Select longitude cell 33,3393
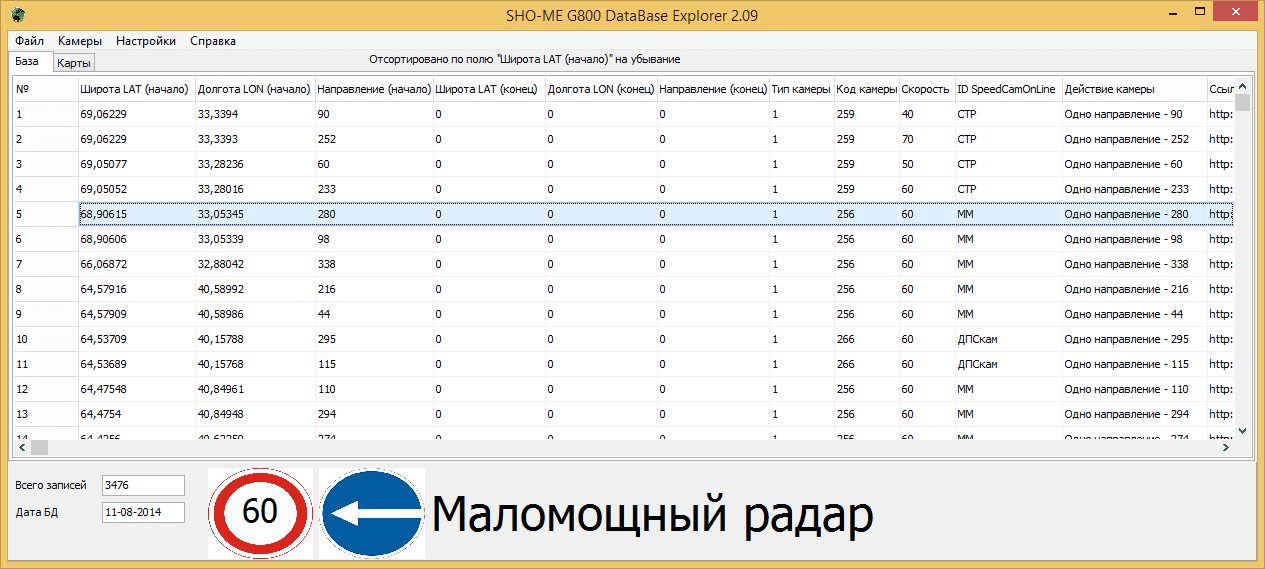 (255, 139)
